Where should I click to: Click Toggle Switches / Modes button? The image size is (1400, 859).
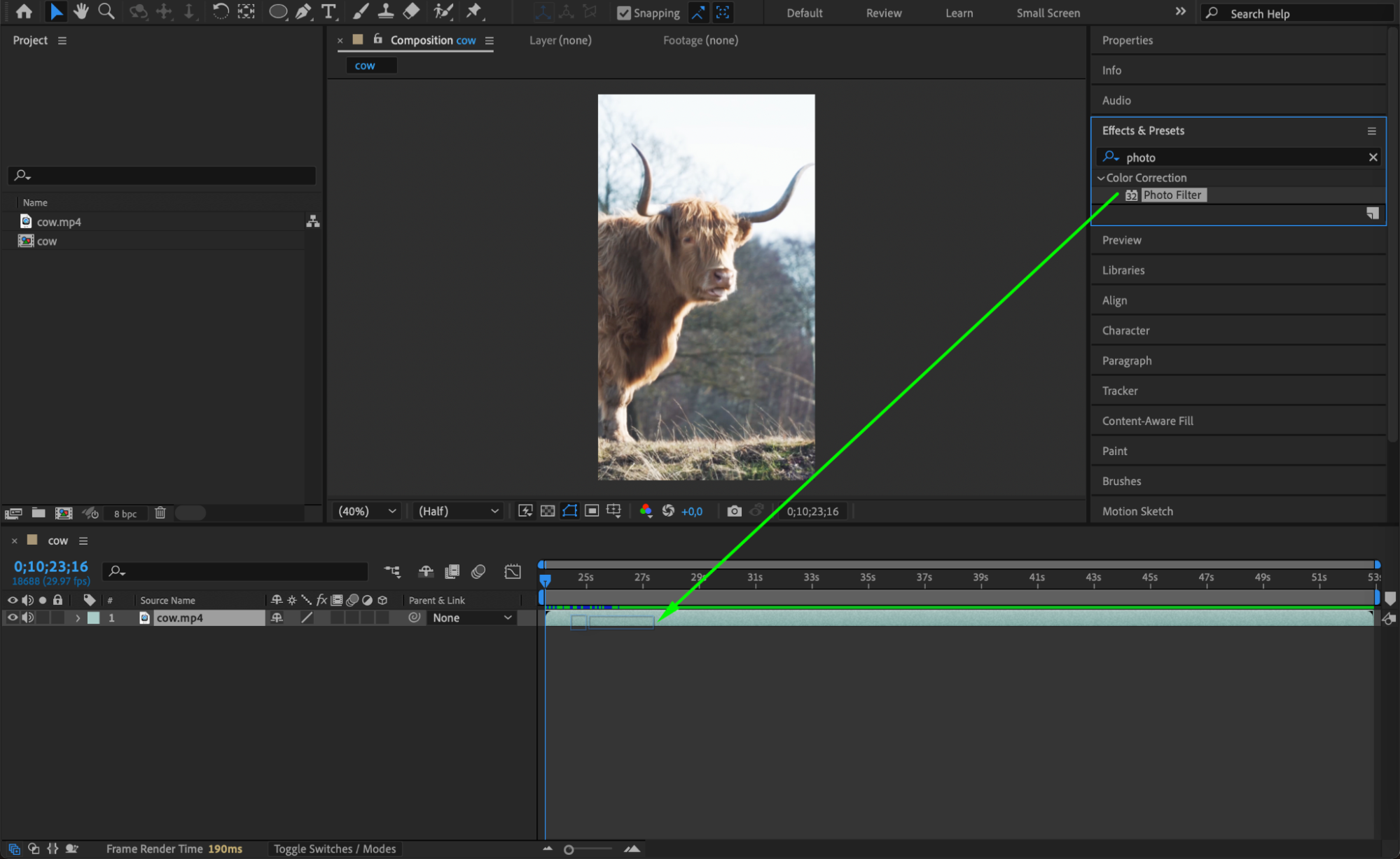coord(335,848)
